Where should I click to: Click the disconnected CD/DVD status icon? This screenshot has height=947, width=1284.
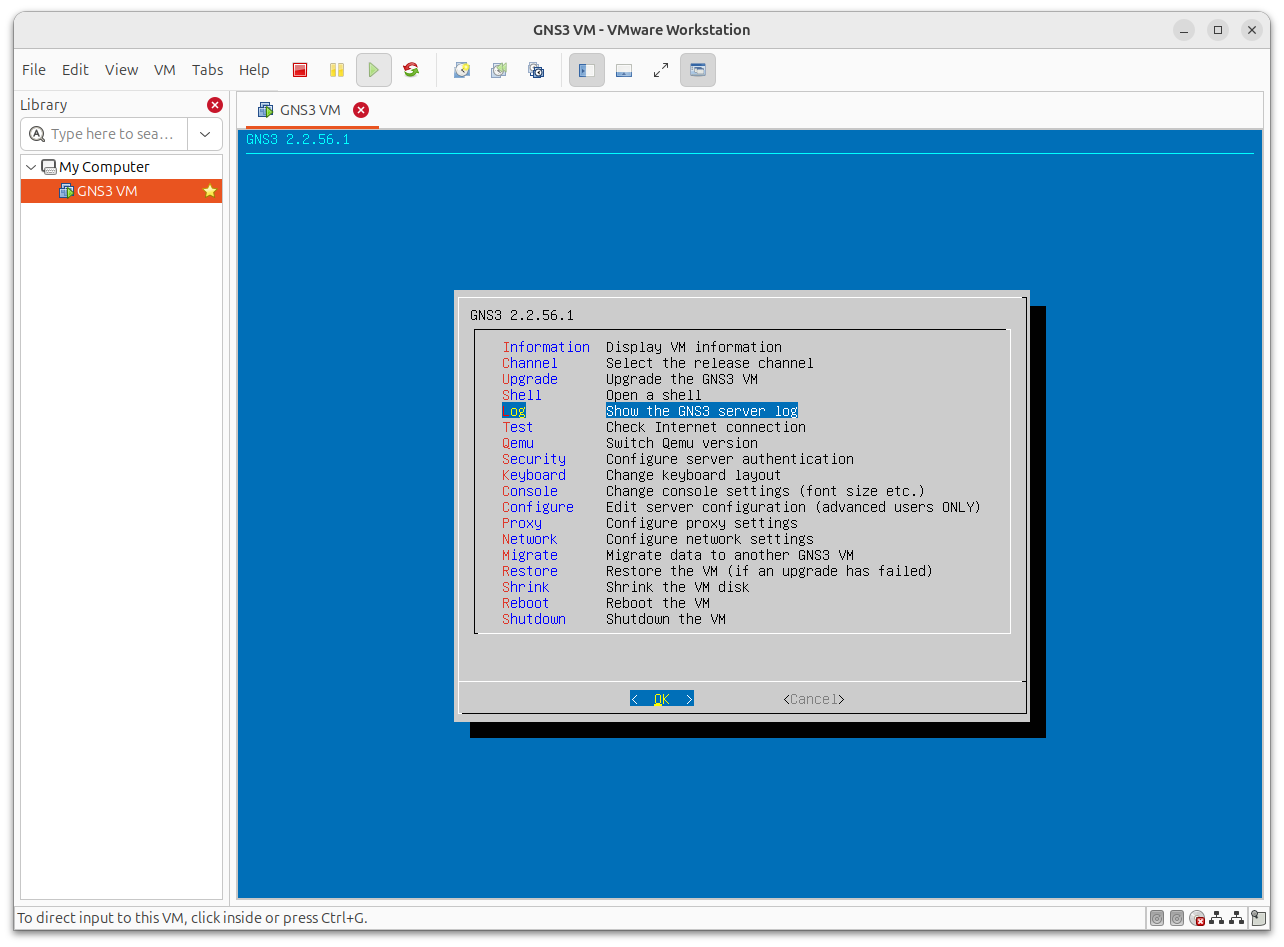pos(1197,918)
